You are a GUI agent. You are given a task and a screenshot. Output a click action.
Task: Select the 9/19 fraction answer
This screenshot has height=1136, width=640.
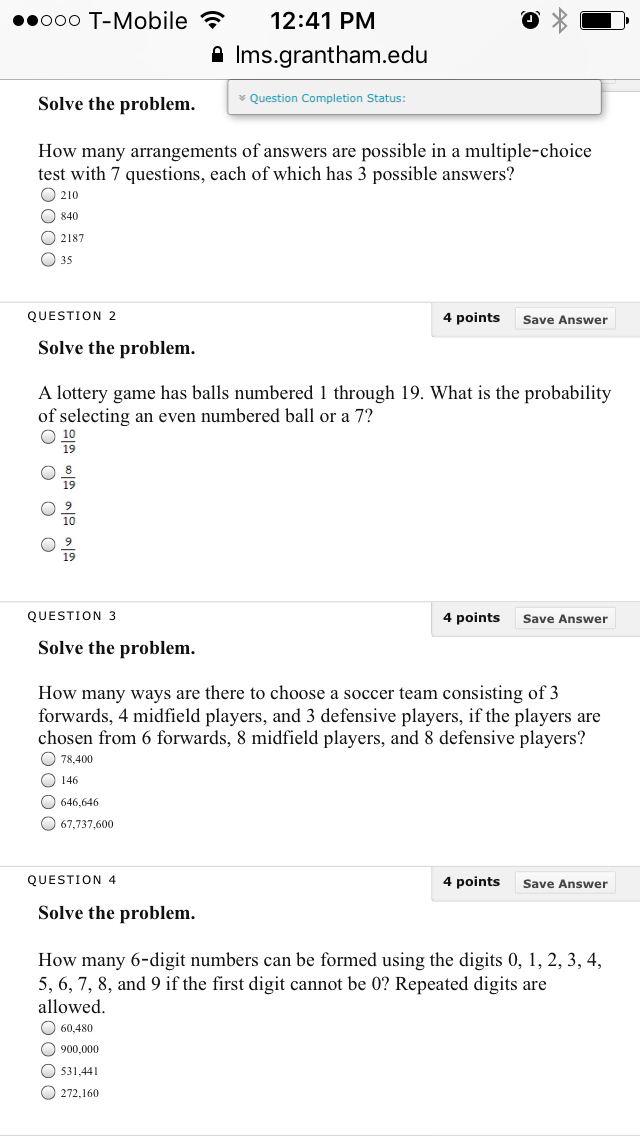point(48,544)
